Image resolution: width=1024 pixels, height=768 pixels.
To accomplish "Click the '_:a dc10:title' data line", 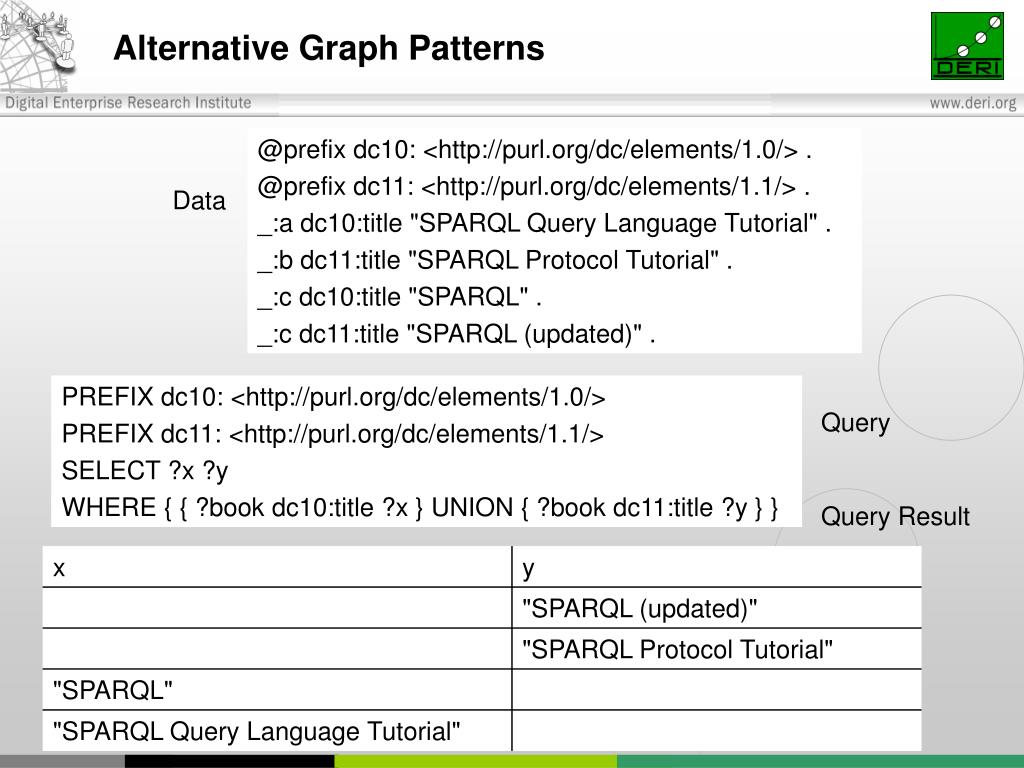I will [544, 223].
